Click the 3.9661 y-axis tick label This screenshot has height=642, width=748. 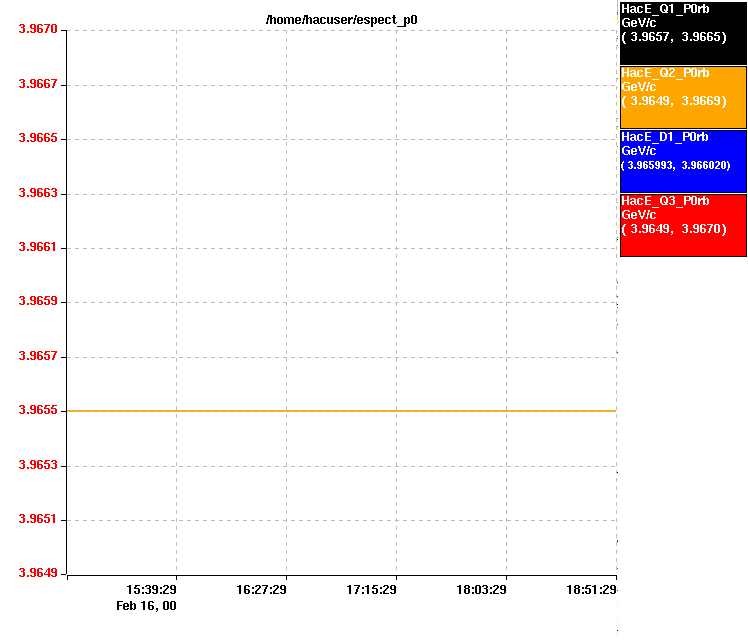click(x=38, y=248)
